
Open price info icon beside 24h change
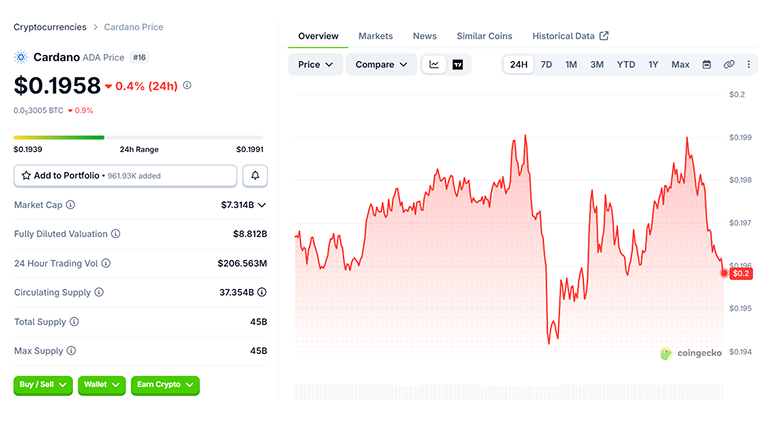pos(187,85)
